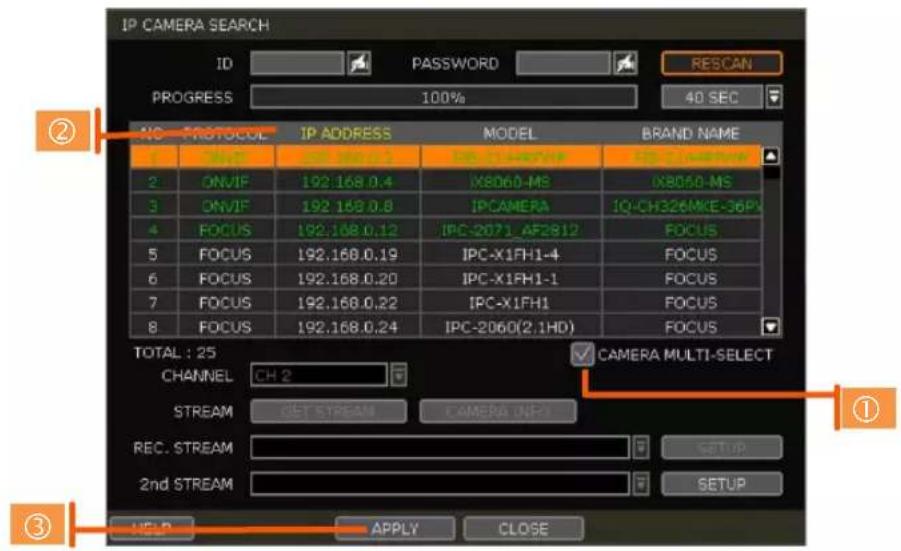Viewport: 901px width, 551px height.
Task: Click the MODEL column header
Action: point(510,133)
